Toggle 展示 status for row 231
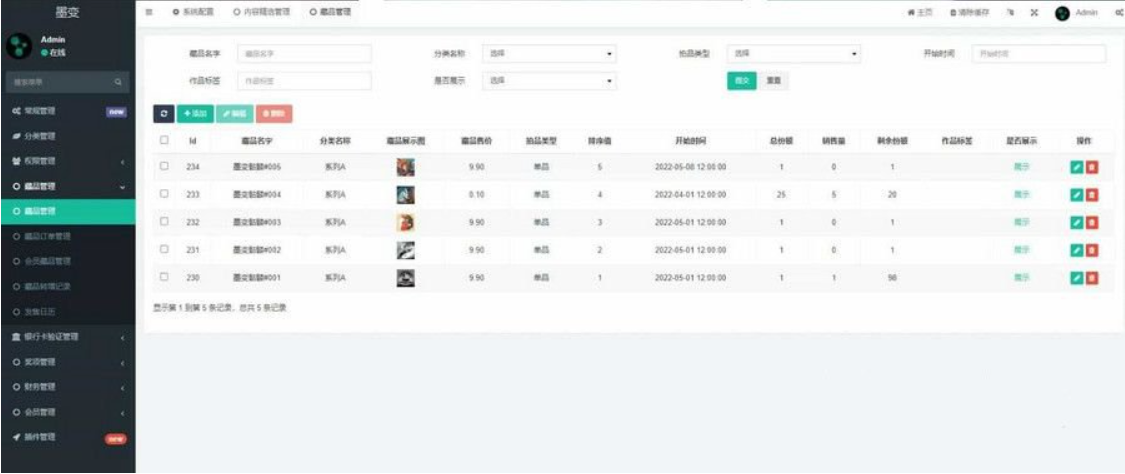1125x474 pixels. (1021, 250)
